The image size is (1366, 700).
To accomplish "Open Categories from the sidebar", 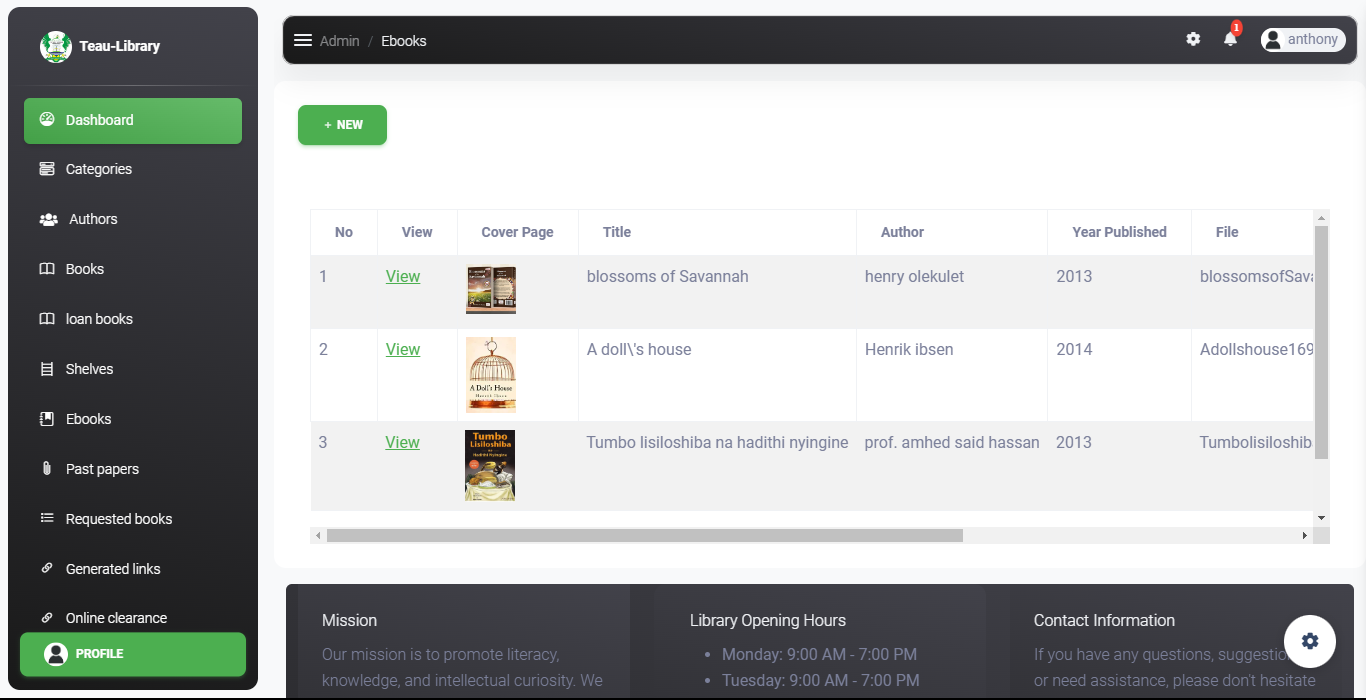I will point(98,169).
